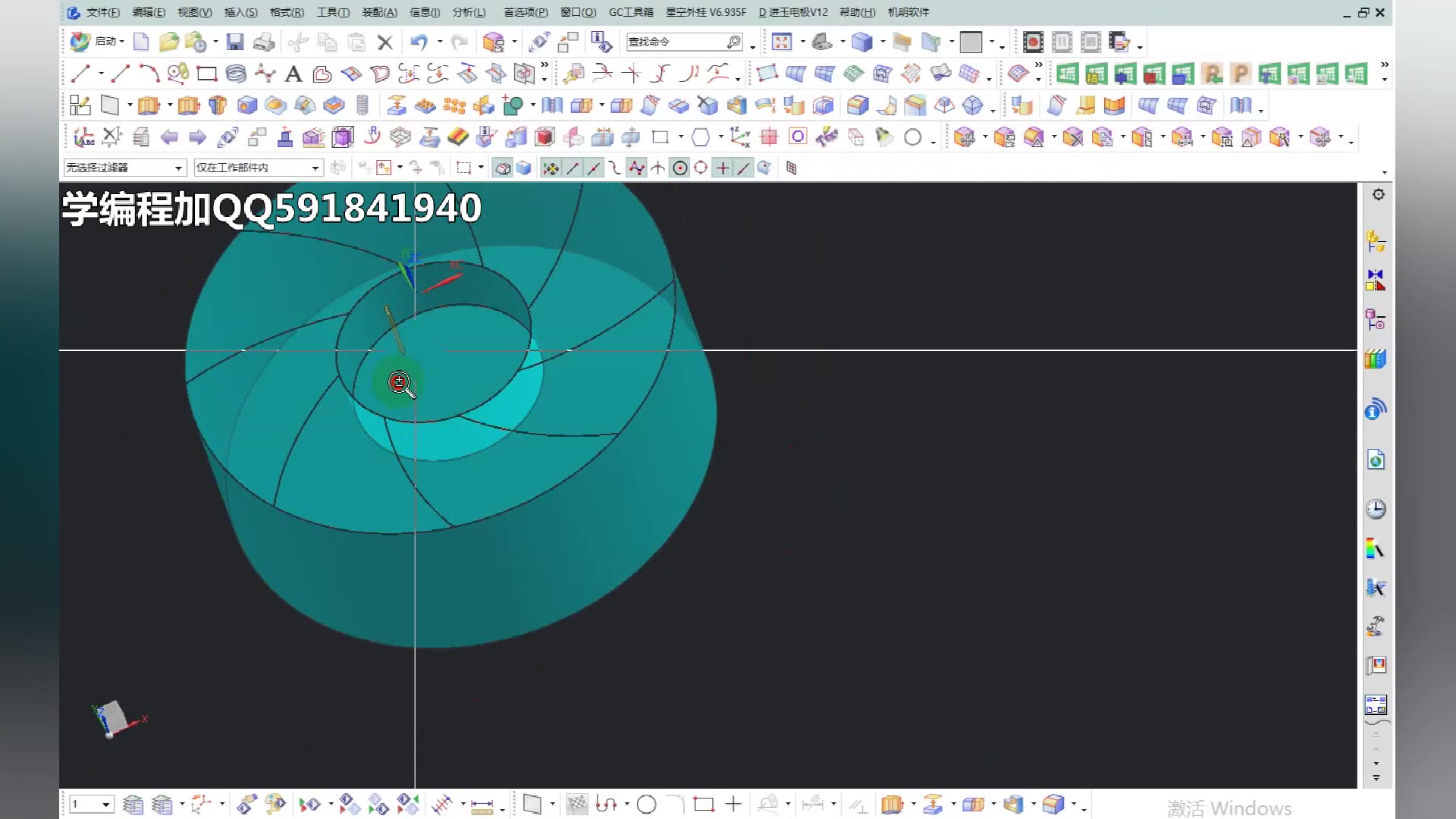Screen dimensions: 1456x819
Task: Click the Save floppy disk icon
Action: pos(235,42)
